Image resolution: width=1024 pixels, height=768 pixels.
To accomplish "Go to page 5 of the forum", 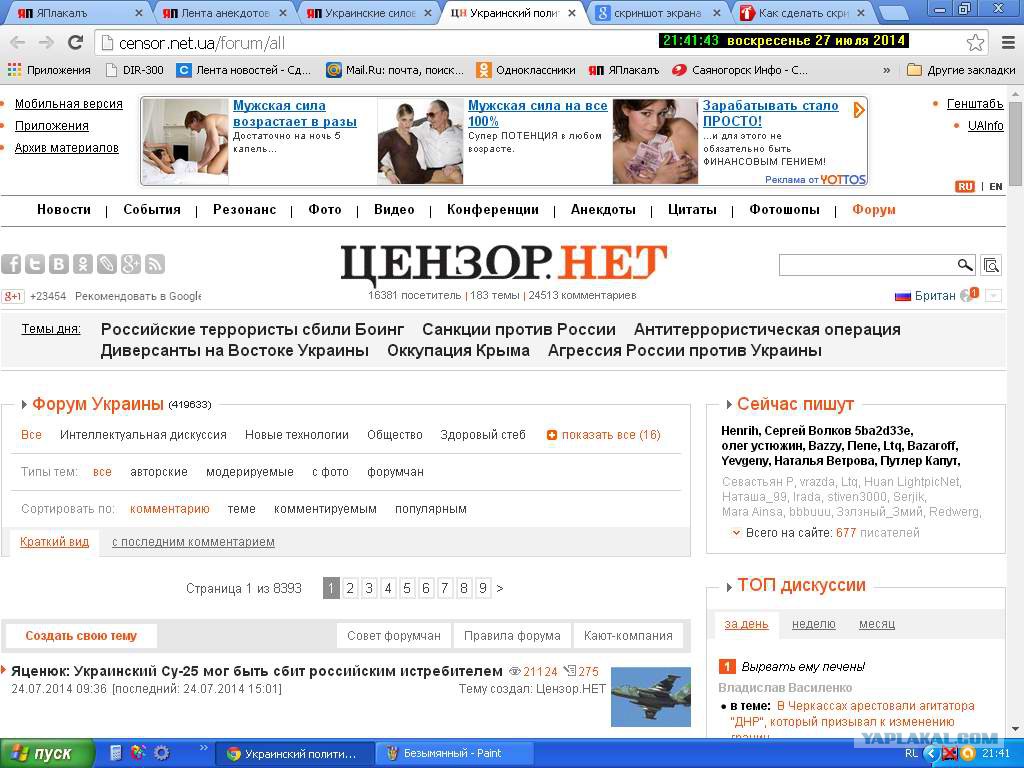I will [407, 588].
